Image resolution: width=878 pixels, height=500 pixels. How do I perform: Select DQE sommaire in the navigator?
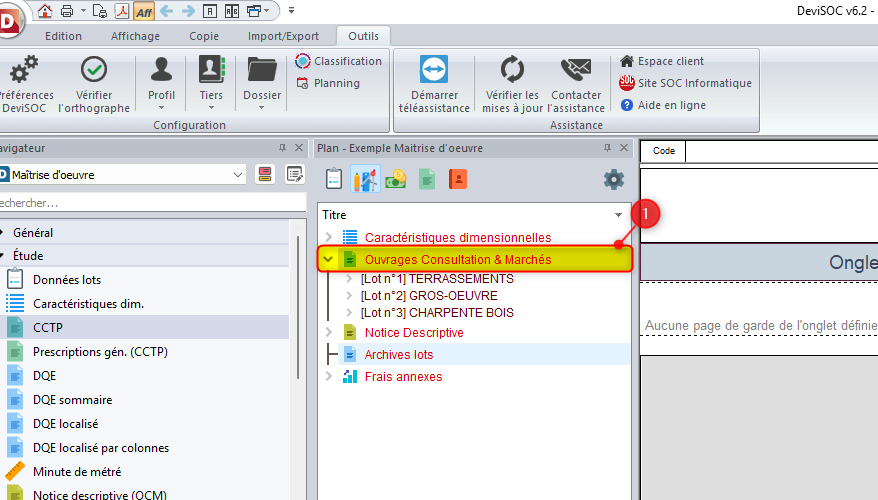[72, 399]
